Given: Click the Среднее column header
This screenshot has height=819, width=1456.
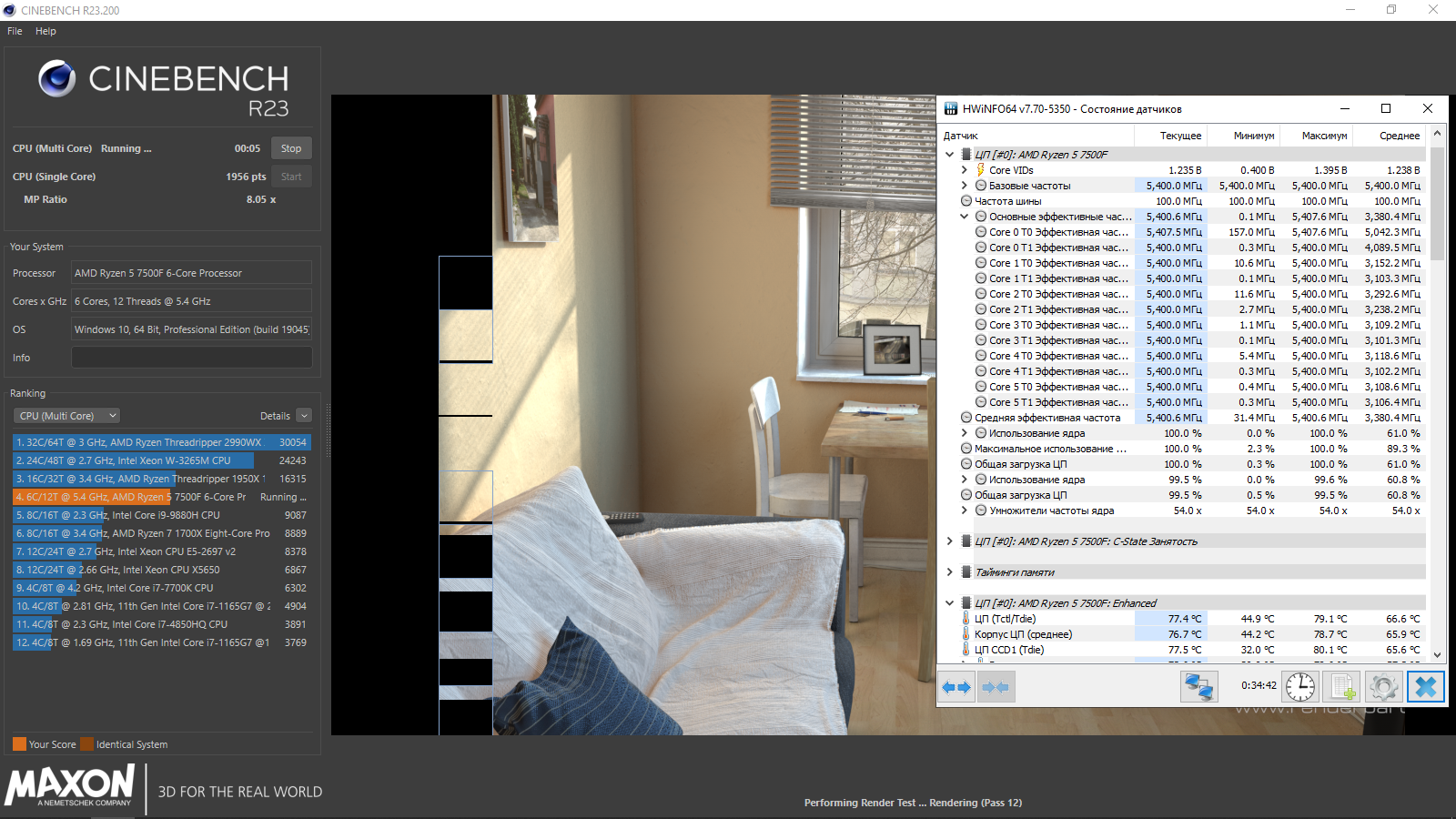Looking at the screenshot, I should [x=1390, y=136].
